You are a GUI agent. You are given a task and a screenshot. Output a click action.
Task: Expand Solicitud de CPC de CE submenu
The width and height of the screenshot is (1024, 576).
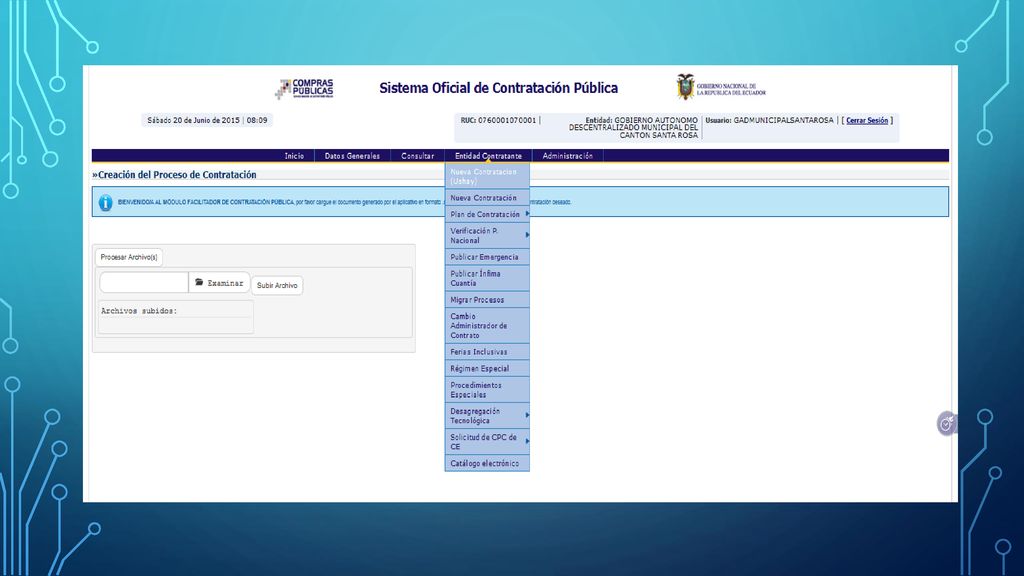tap(527, 441)
